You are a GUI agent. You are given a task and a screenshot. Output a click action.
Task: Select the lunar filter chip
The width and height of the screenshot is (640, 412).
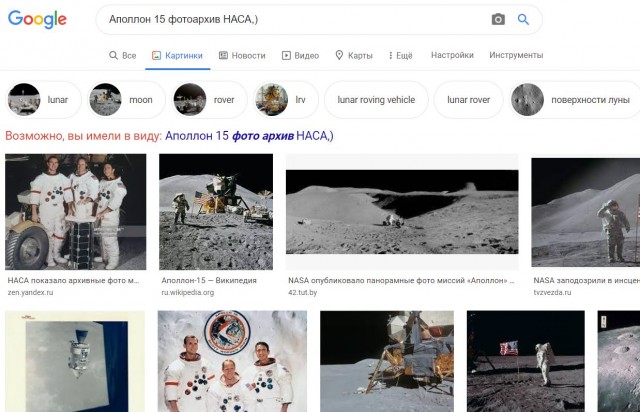tap(43, 100)
